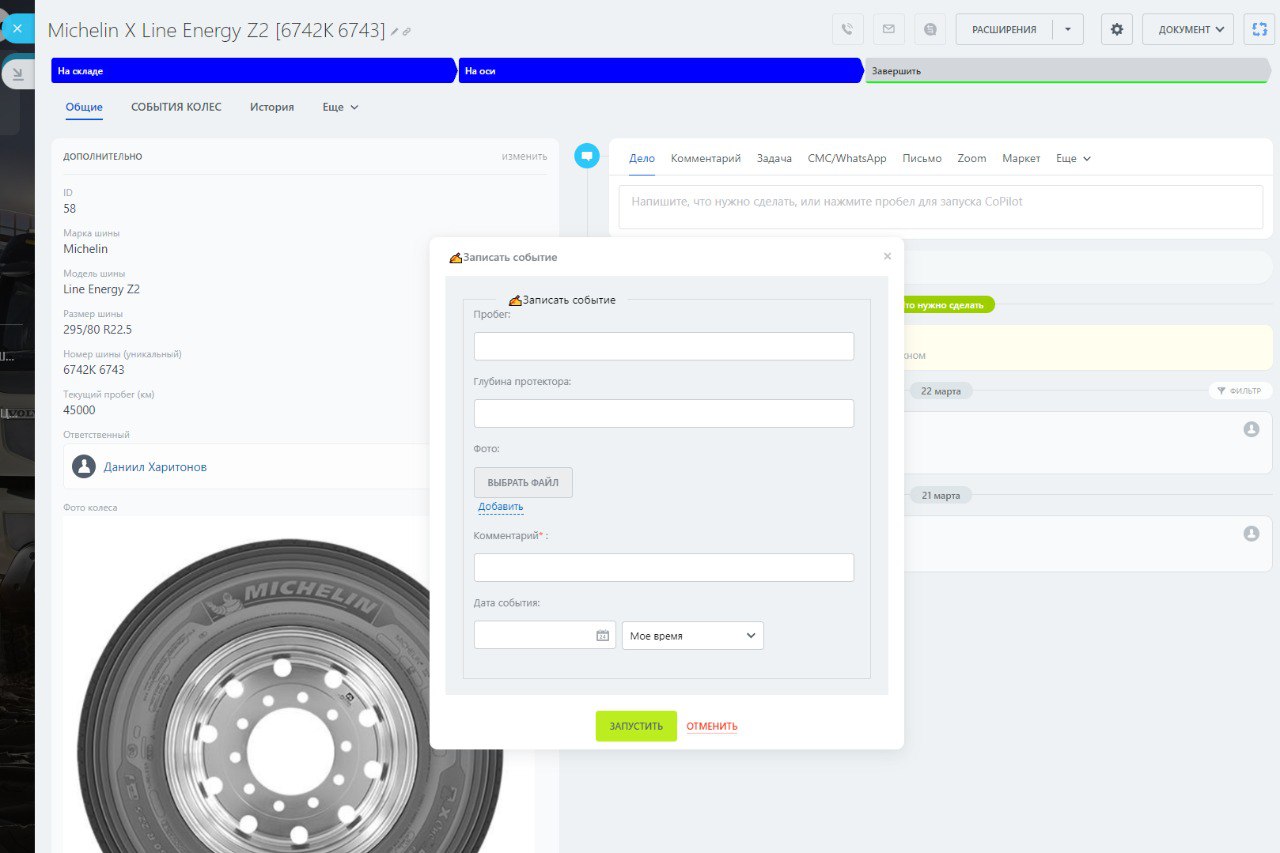
Task: Select the Комментарий timeline tab
Action: [x=706, y=158]
